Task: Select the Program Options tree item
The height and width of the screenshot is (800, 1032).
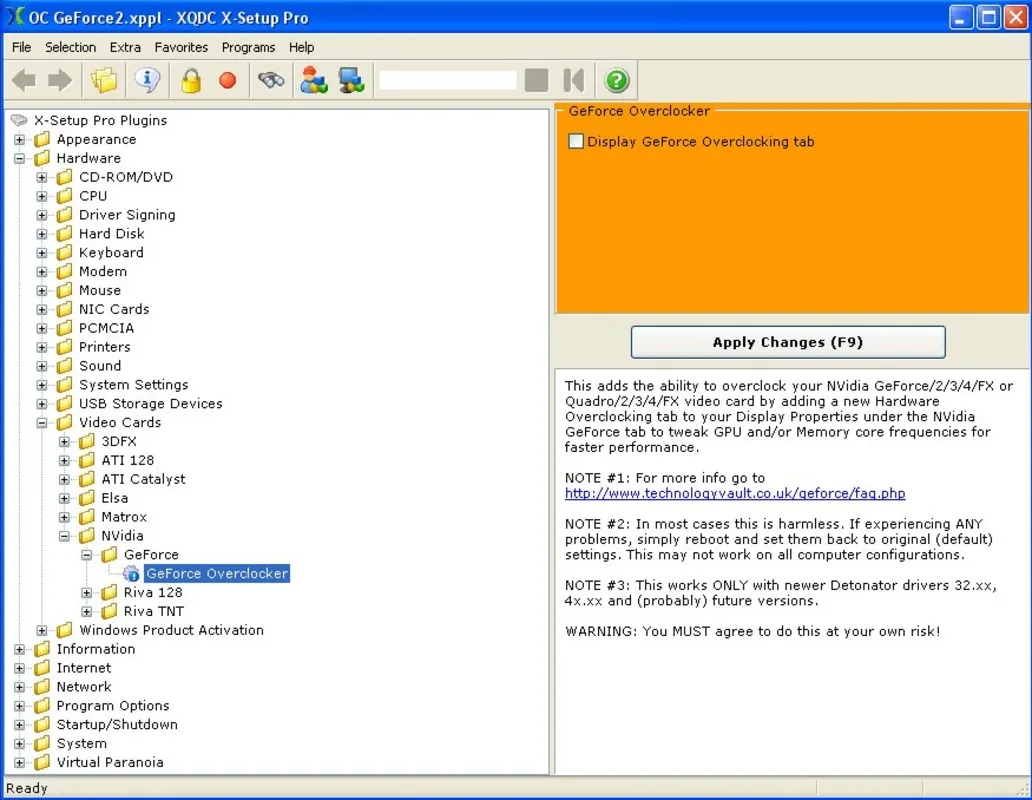Action: pyautogui.click(x=113, y=706)
